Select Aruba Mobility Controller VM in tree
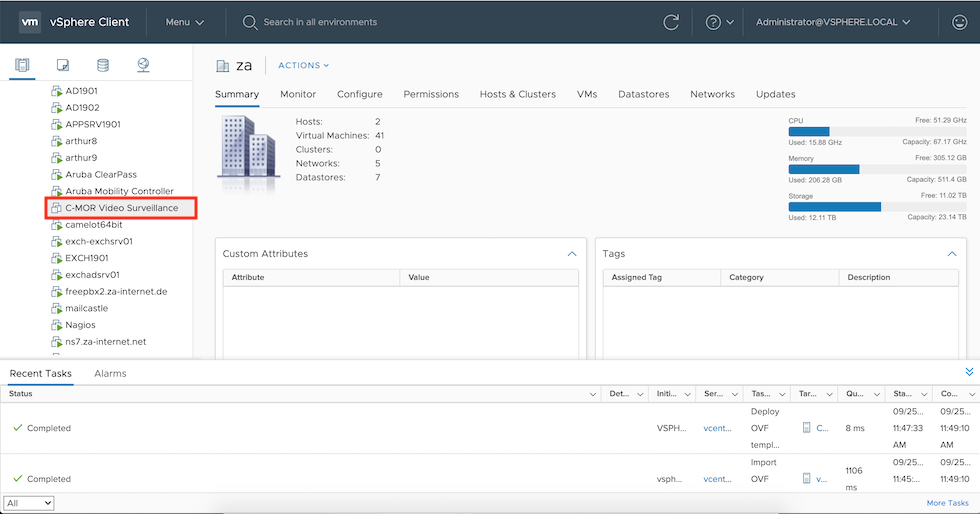Image resolution: width=980 pixels, height=514 pixels. click(x=119, y=191)
